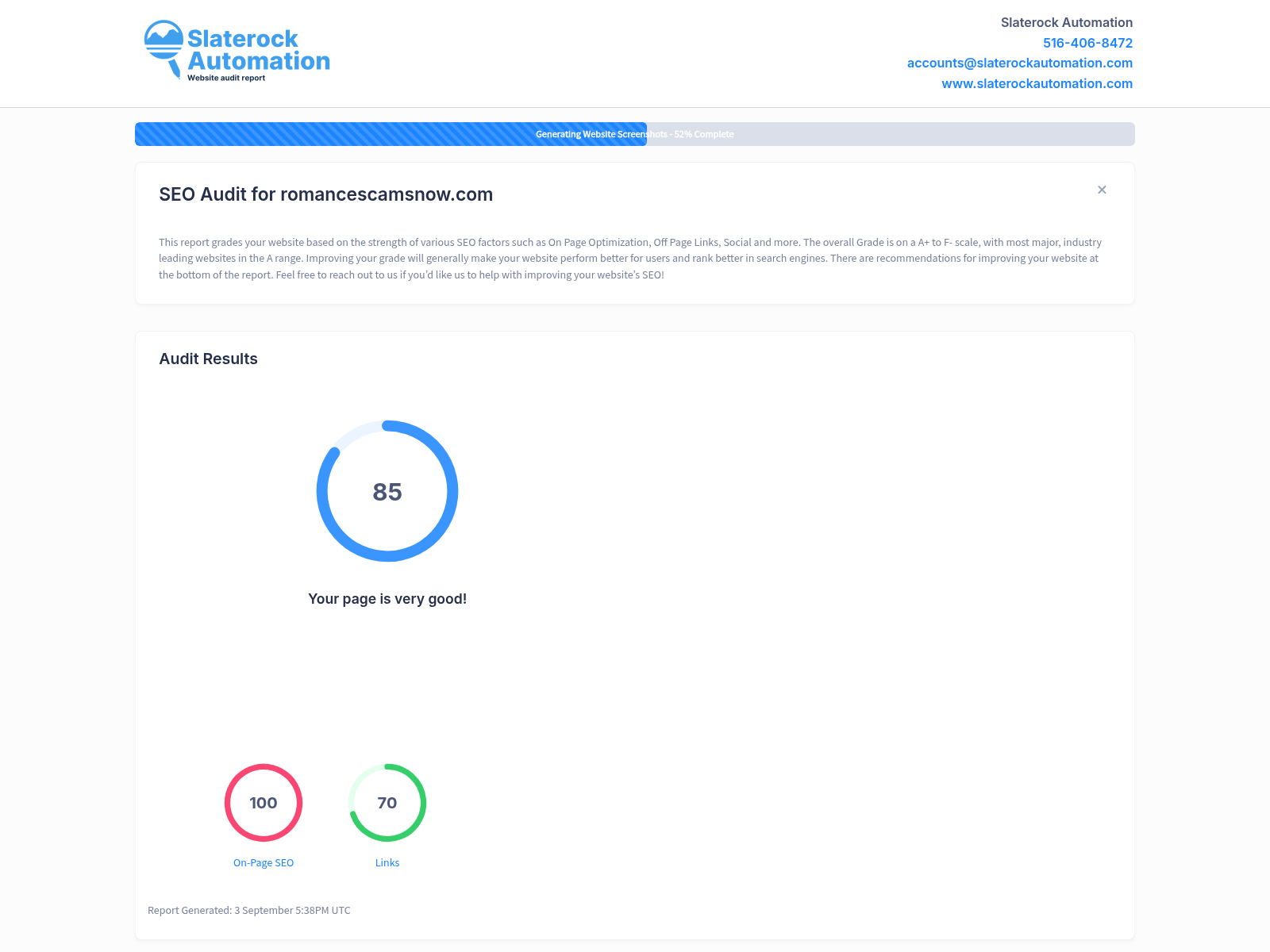Click the Links score gauge showing 70
Screen dimensions: 1270x952
coord(387,803)
